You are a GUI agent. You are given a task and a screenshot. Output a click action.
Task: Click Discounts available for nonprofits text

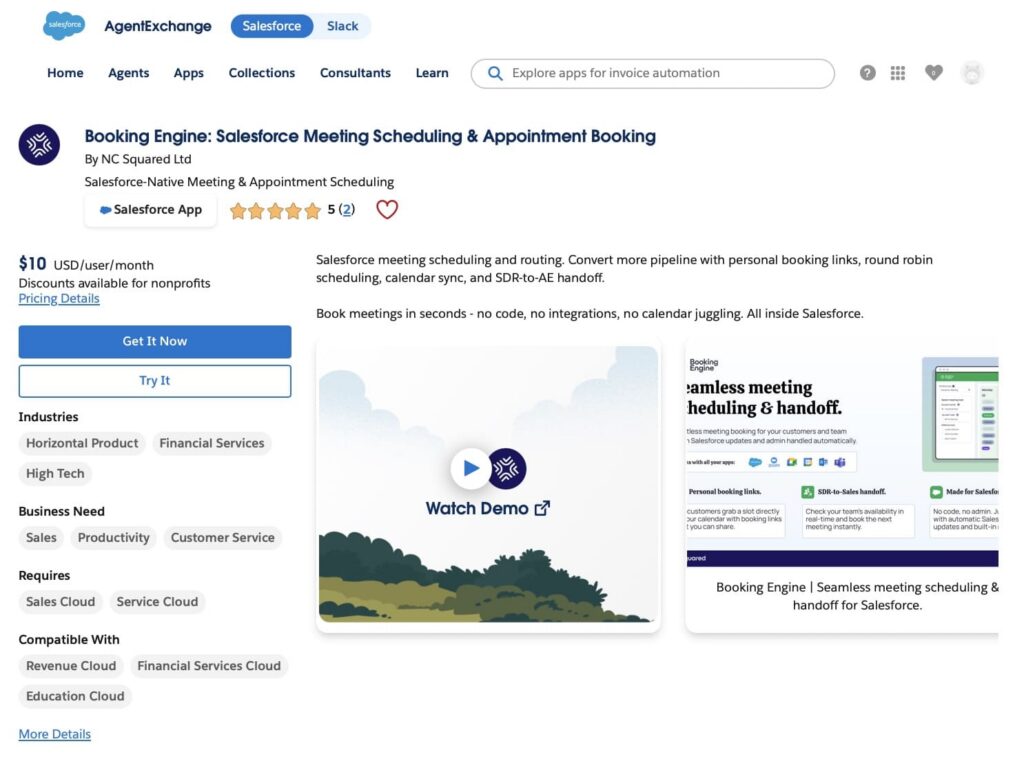[114, 283]
